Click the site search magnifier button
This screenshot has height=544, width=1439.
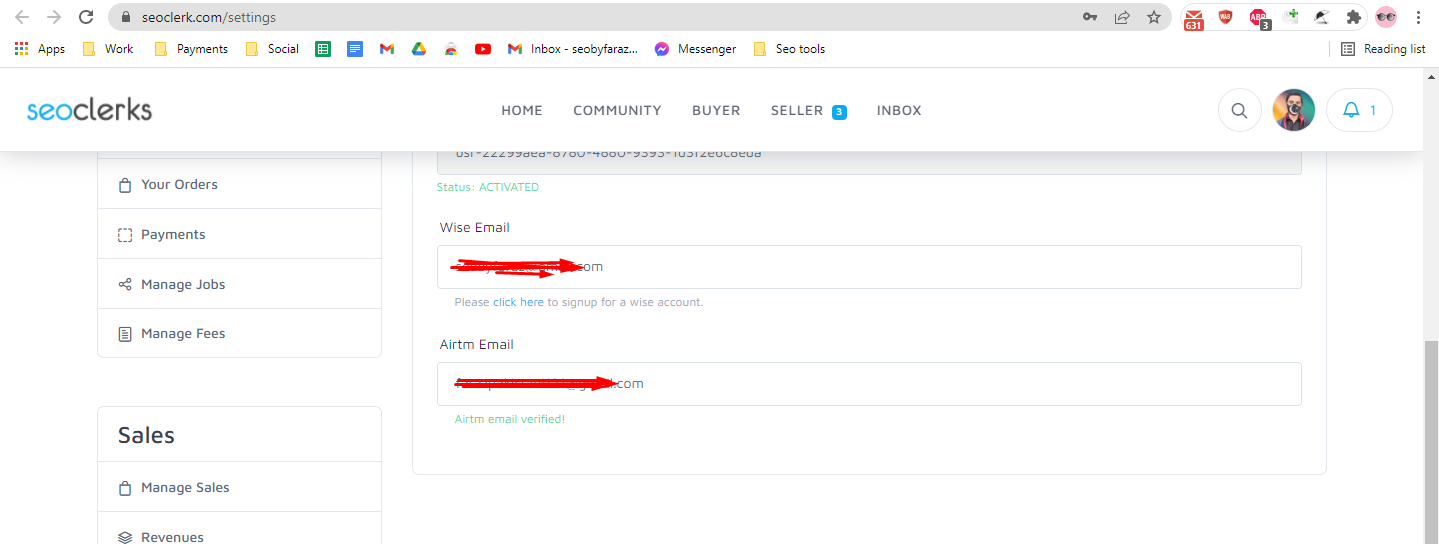point(1239,110)
